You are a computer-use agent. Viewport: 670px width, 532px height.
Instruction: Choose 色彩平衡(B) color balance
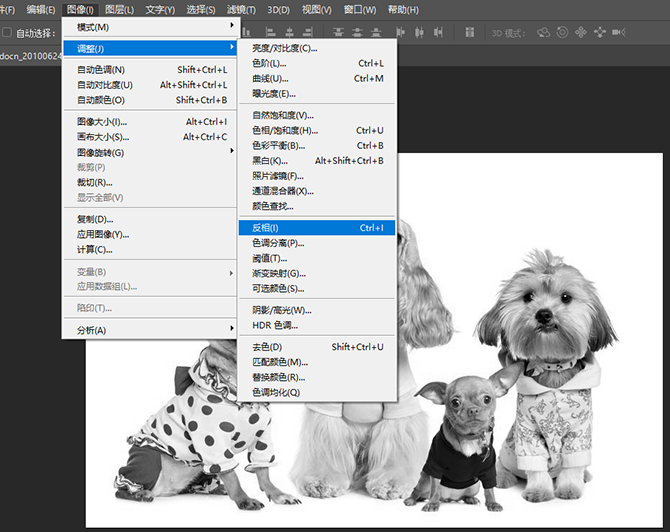(317, 146)
